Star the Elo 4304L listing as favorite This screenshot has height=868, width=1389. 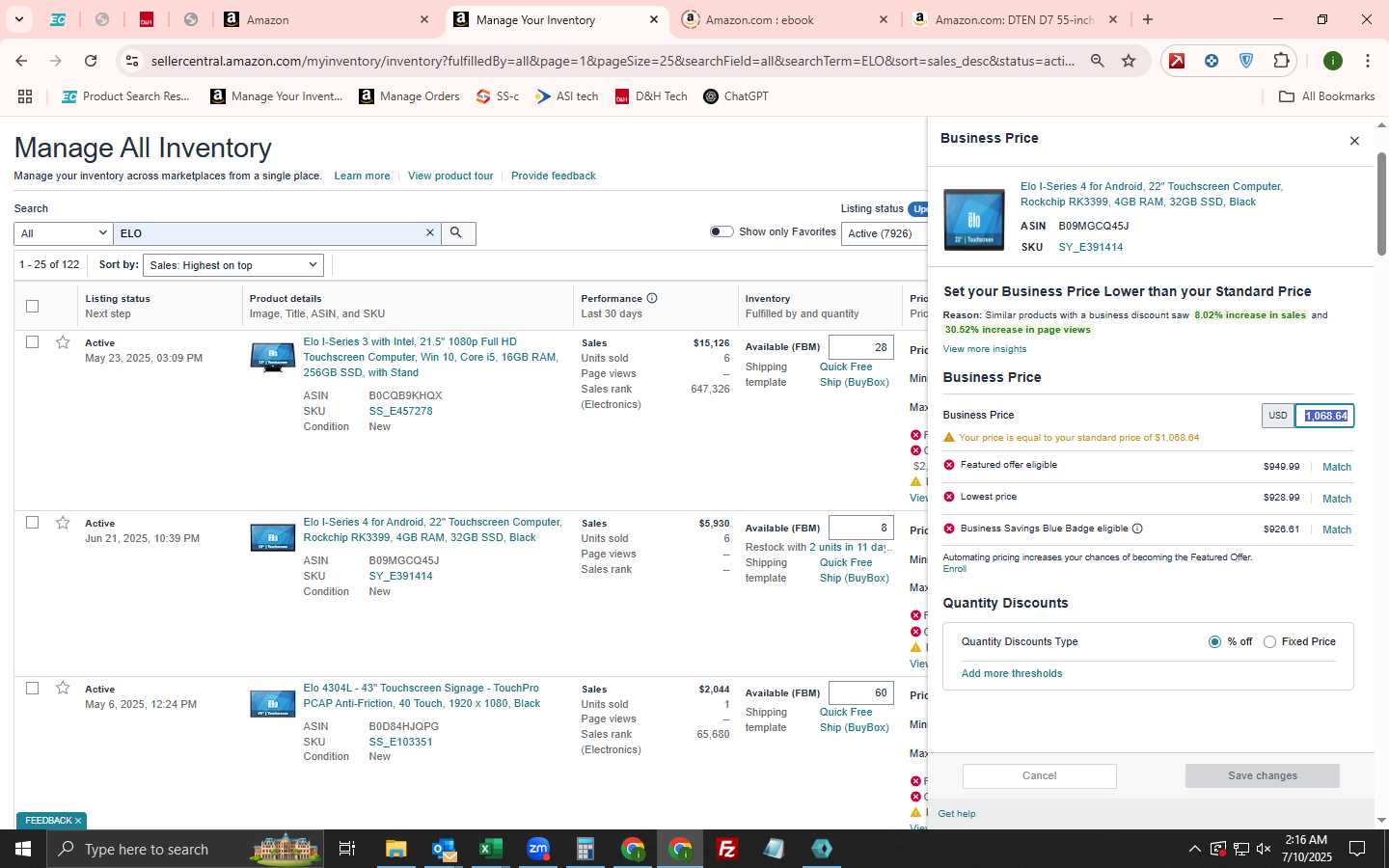[63, 688]
